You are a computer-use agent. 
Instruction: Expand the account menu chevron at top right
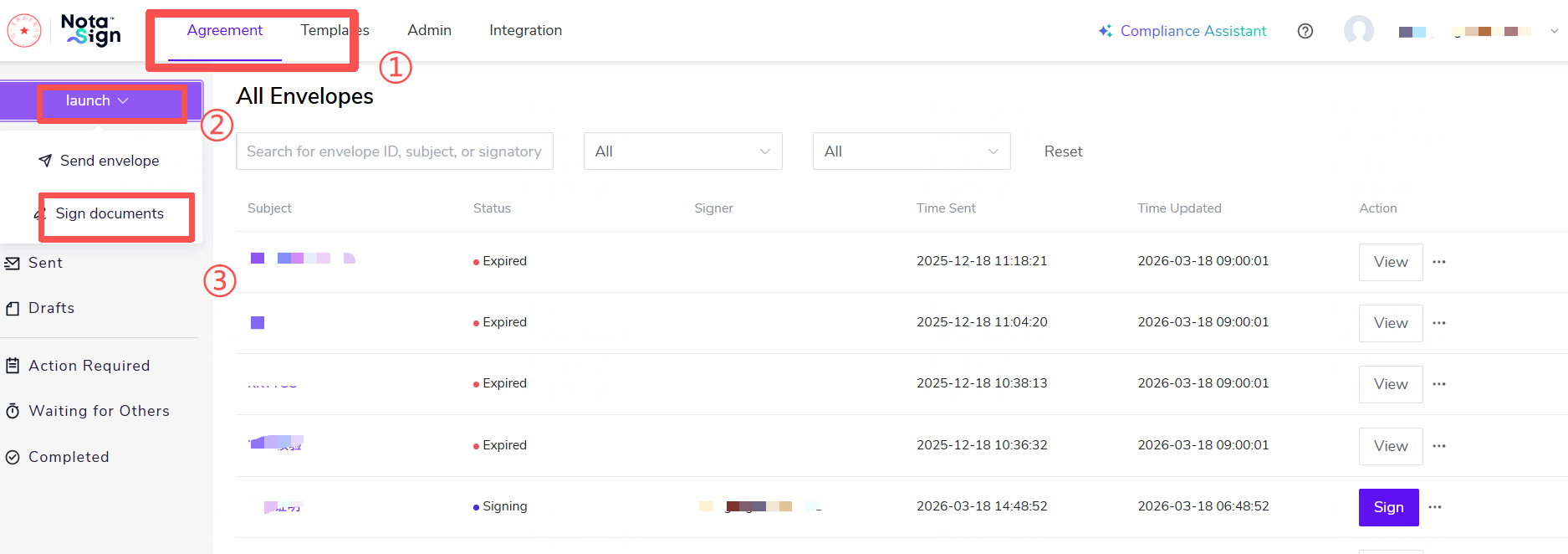pos(1554,31)
